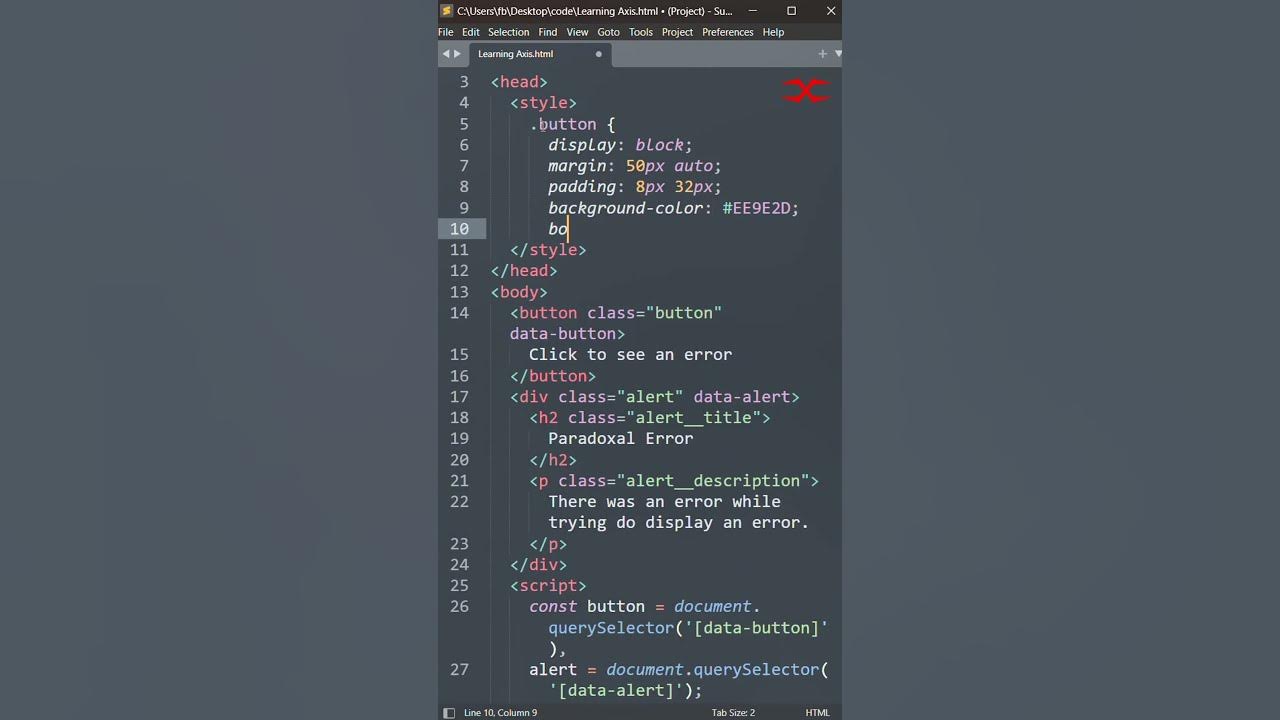
Task: Click the querySelector('[data-button]' text
Action: pyautogui.click(x=688, y=628)
